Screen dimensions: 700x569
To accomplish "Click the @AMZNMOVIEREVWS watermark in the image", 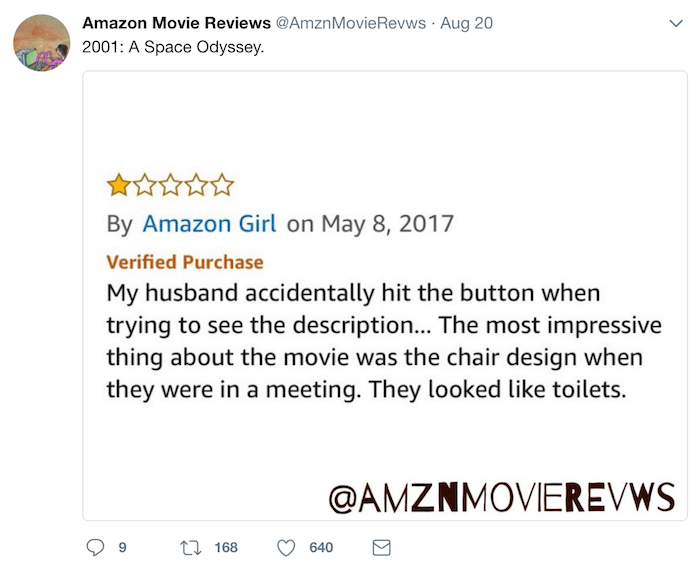I will (x=502, y=497).
